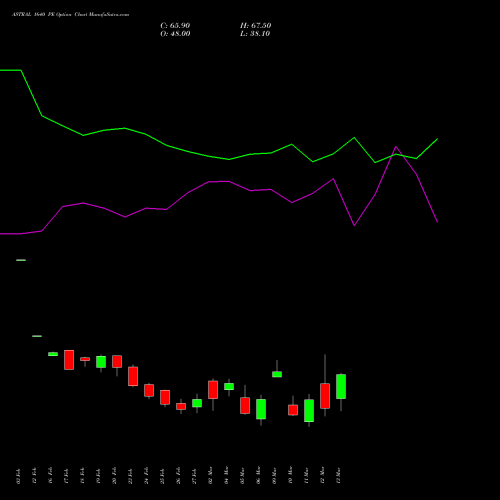Click the green candle above 09 Mar
The height and width of the screenshot is (500, 500).
pyautogui.click(x=277, y=374)
